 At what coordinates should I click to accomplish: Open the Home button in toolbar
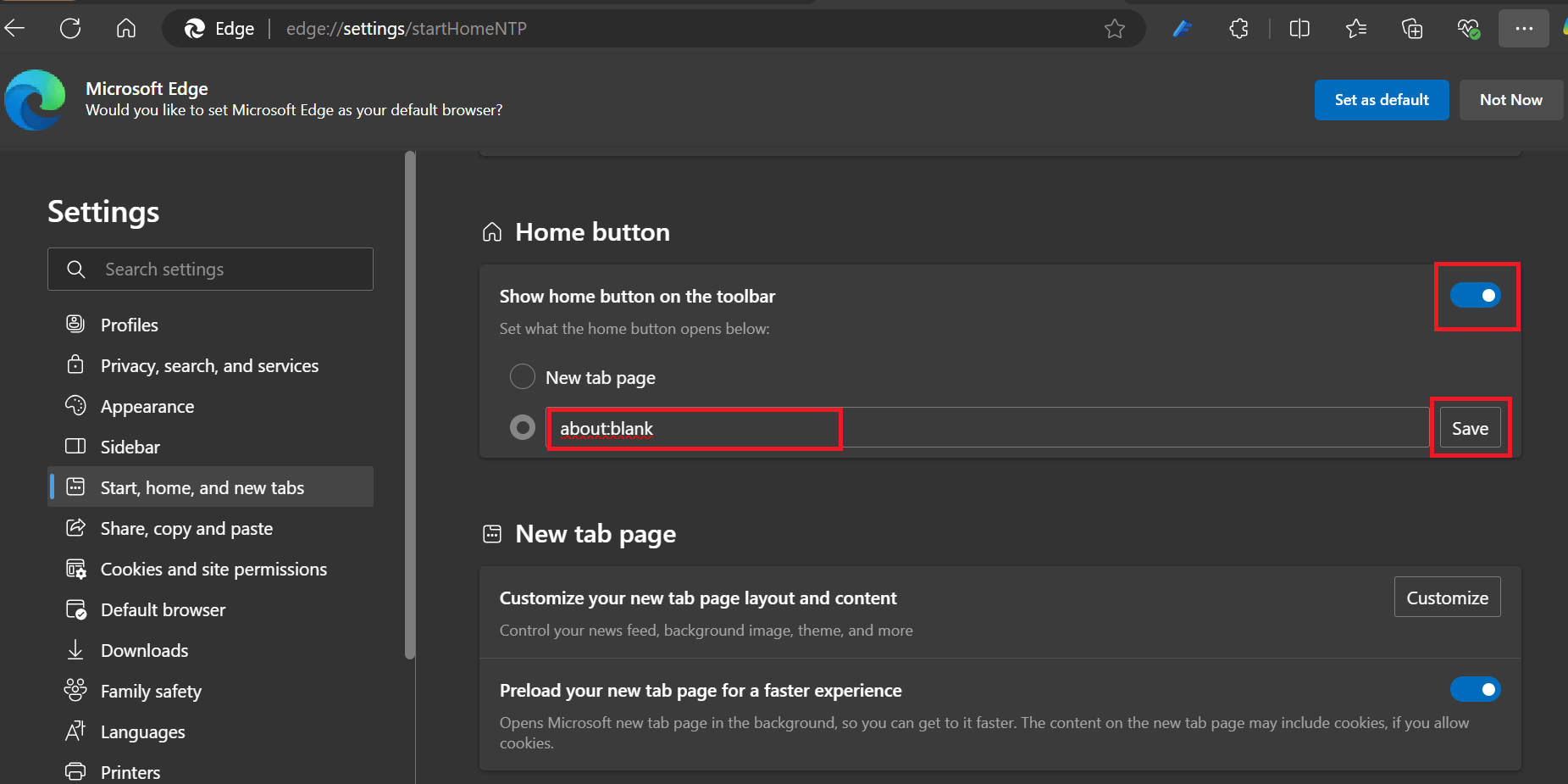click(x=126, y=29)
